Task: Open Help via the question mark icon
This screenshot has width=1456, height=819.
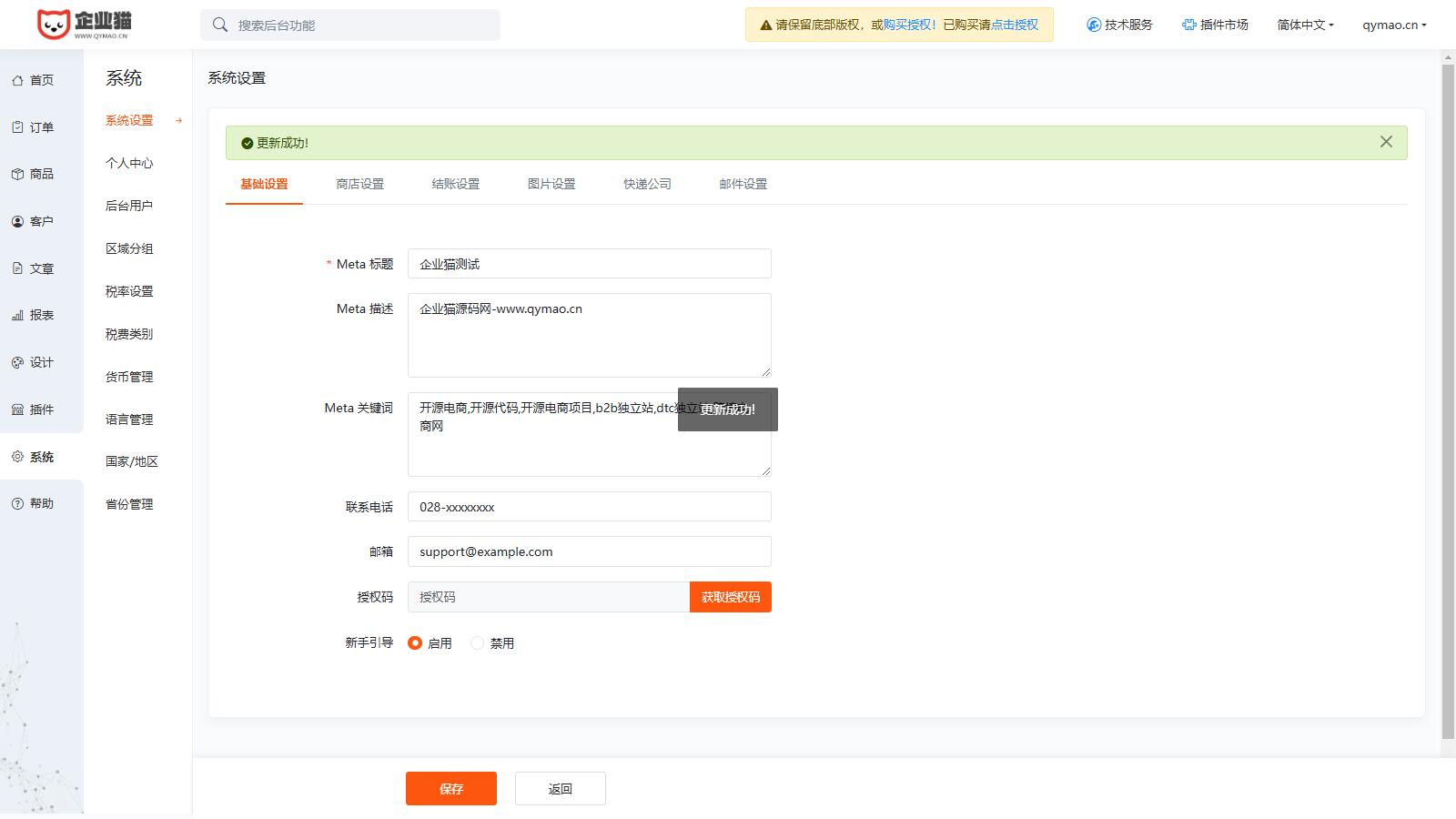Action: click(17, 503)
